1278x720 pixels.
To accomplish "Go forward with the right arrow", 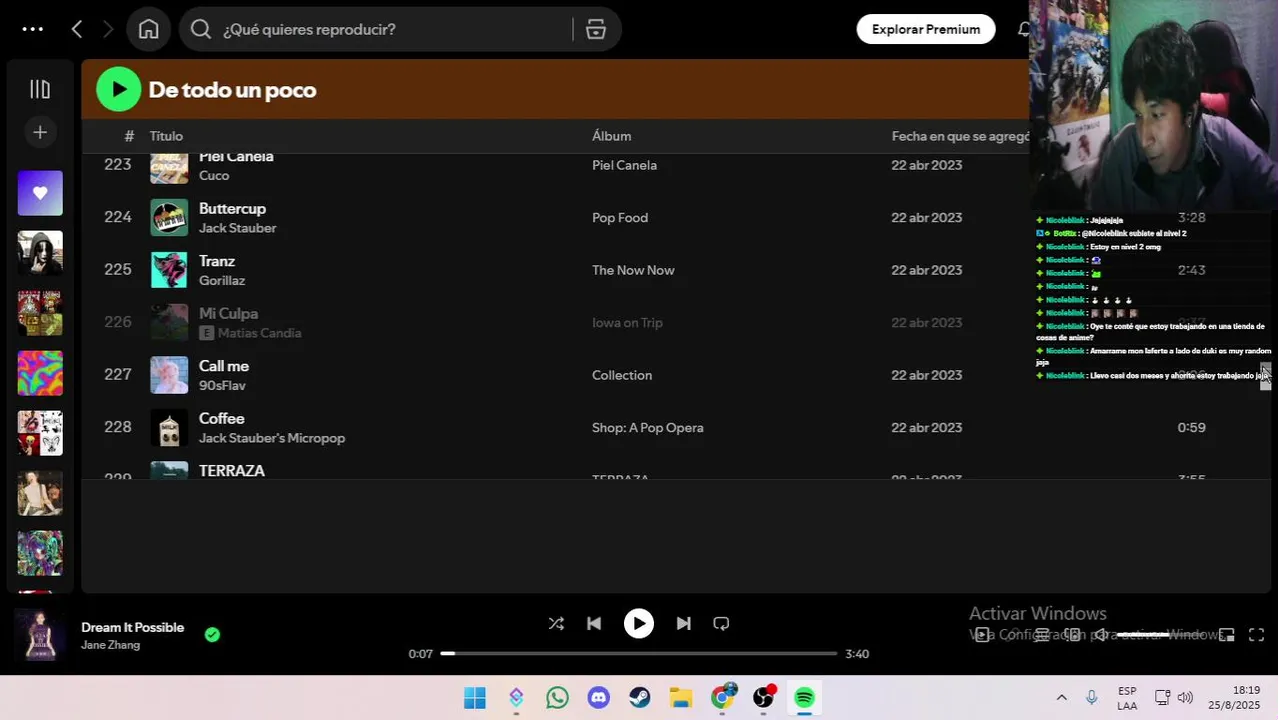I will [107, 29].
